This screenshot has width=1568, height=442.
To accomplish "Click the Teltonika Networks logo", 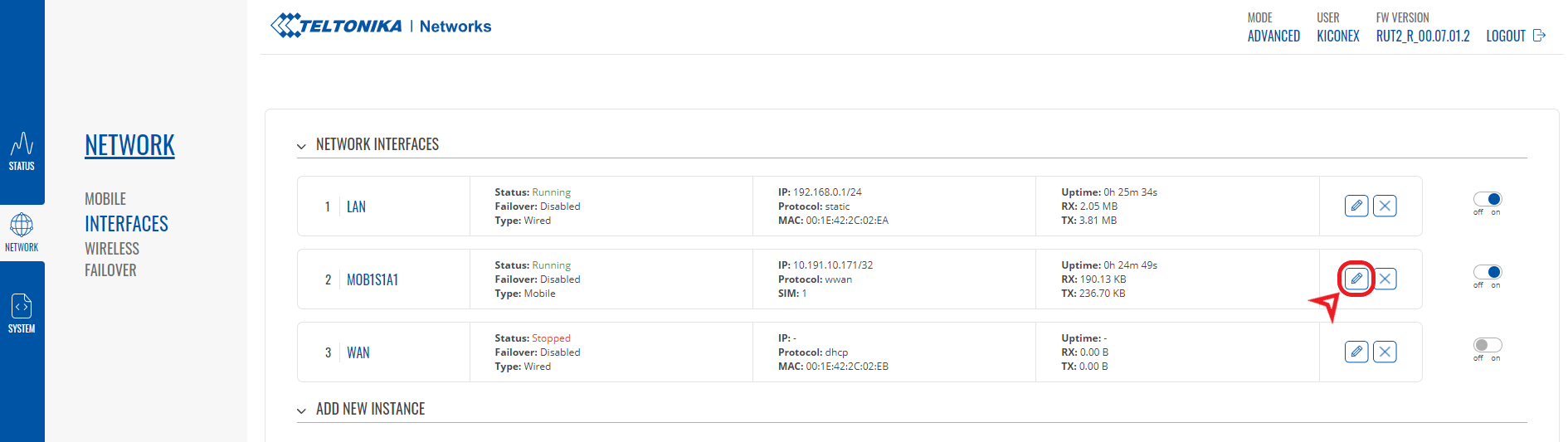I will click(x=381, y=26).
